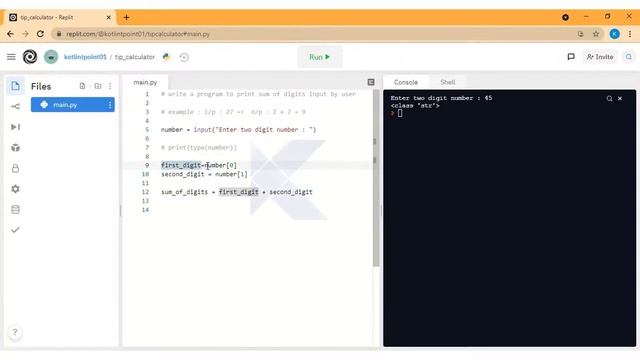
Task: Run the program with Run button
Action: (x=320, y=57)
